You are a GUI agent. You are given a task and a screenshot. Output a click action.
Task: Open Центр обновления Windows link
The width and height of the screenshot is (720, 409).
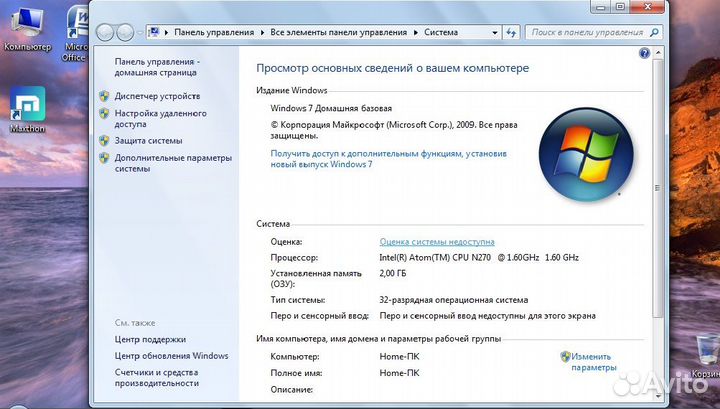[x=171, y=356]
